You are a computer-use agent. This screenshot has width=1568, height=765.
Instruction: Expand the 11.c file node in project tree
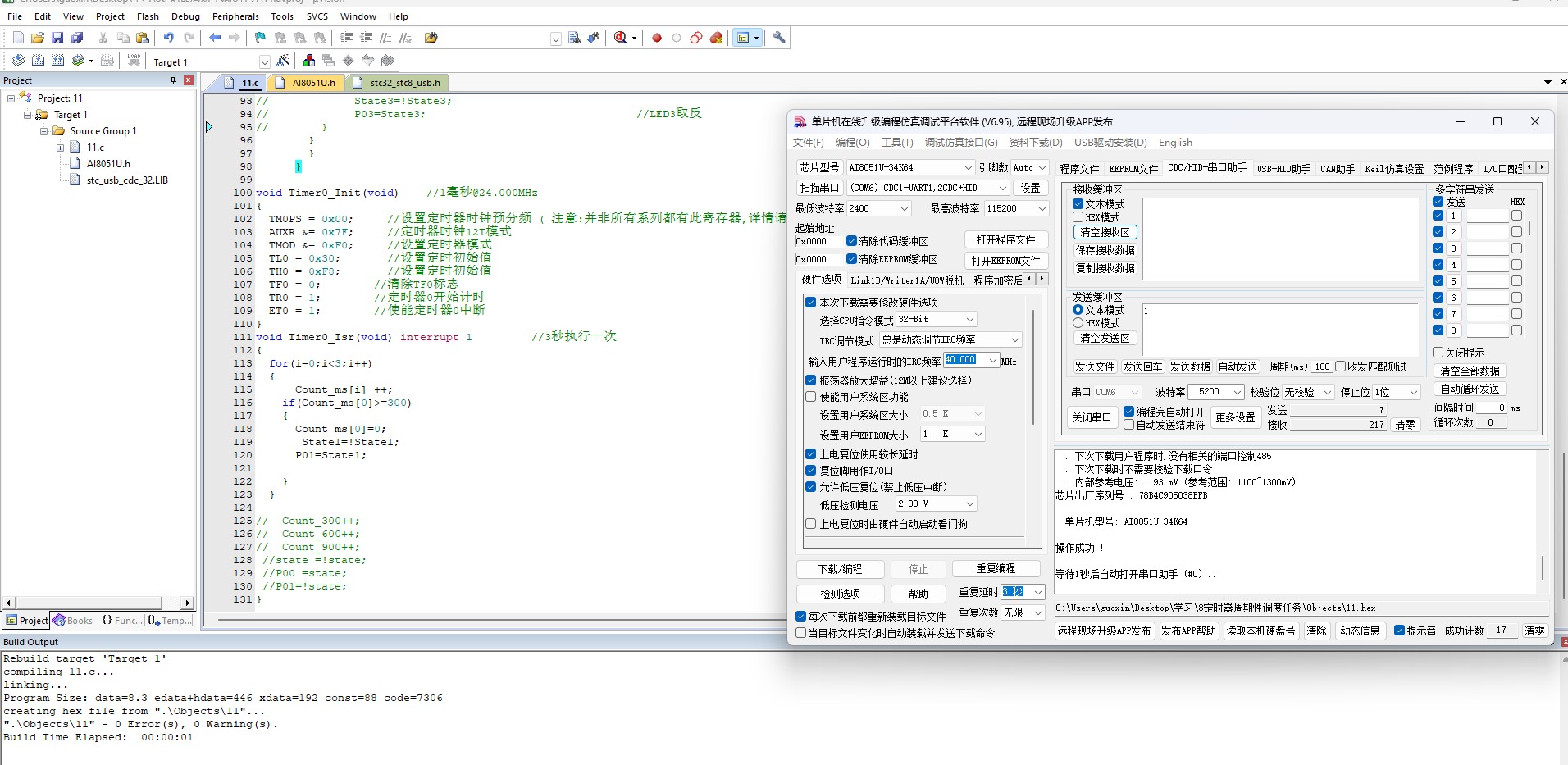point(60,148)
